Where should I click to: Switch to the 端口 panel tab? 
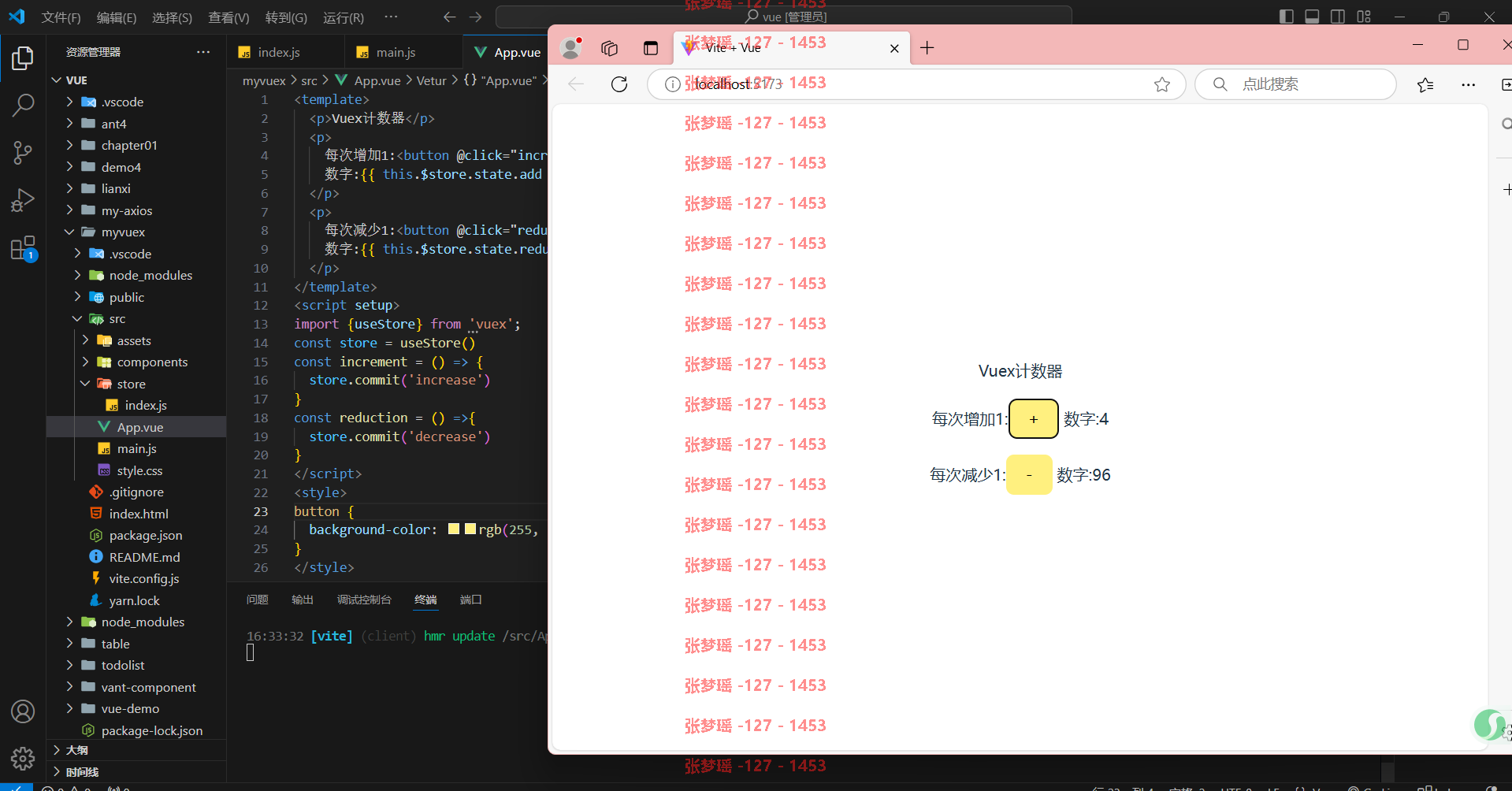coord(471,600)
